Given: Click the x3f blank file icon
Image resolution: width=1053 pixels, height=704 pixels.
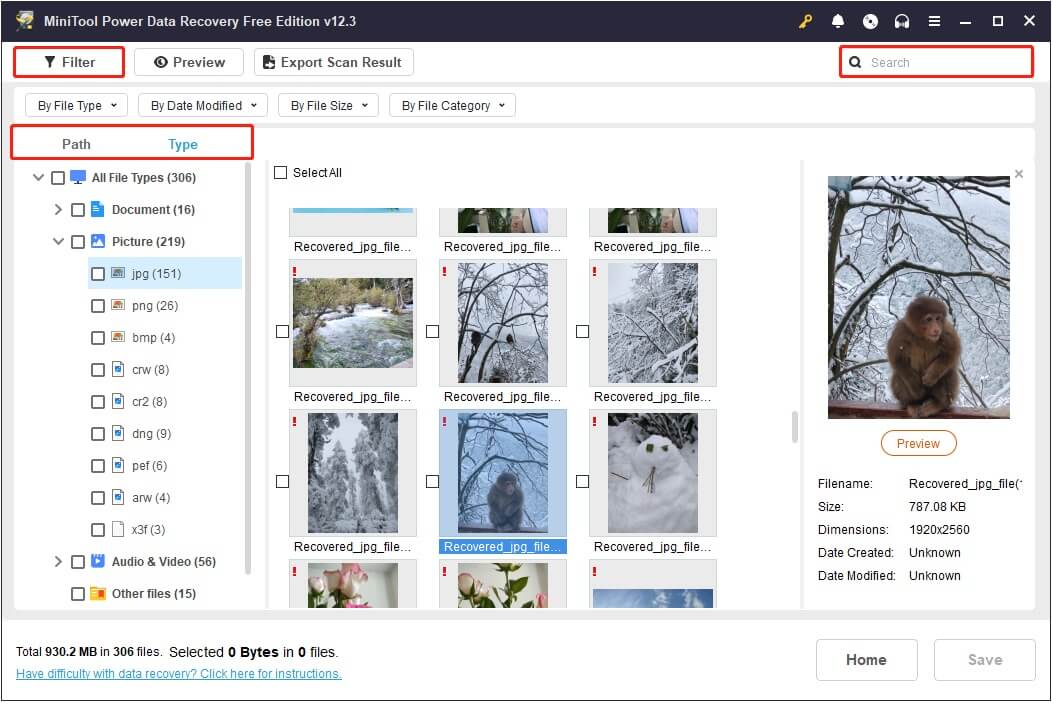Looking at the screenshot, I should (x=118, y=529).
